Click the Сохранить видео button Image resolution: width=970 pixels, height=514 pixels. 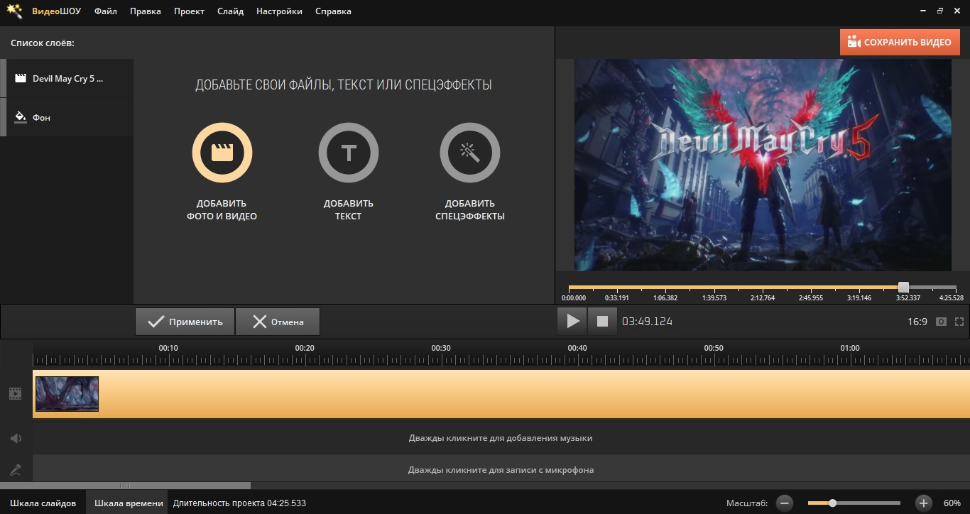coord(899,42)
